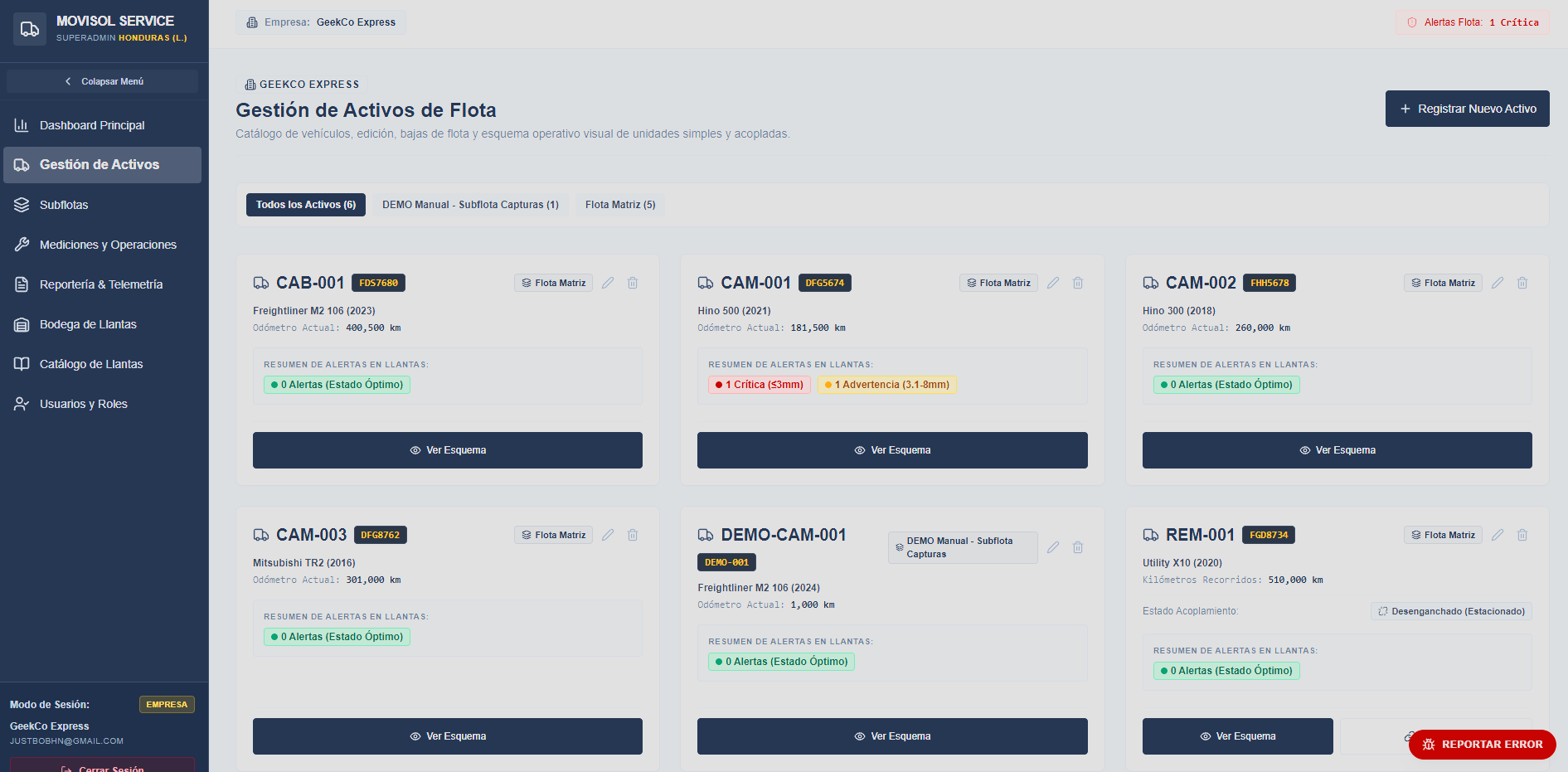Edit the CAM-003 asset with pencil icon
Viewport: 1568px width, 772px height.
[608, 535]
